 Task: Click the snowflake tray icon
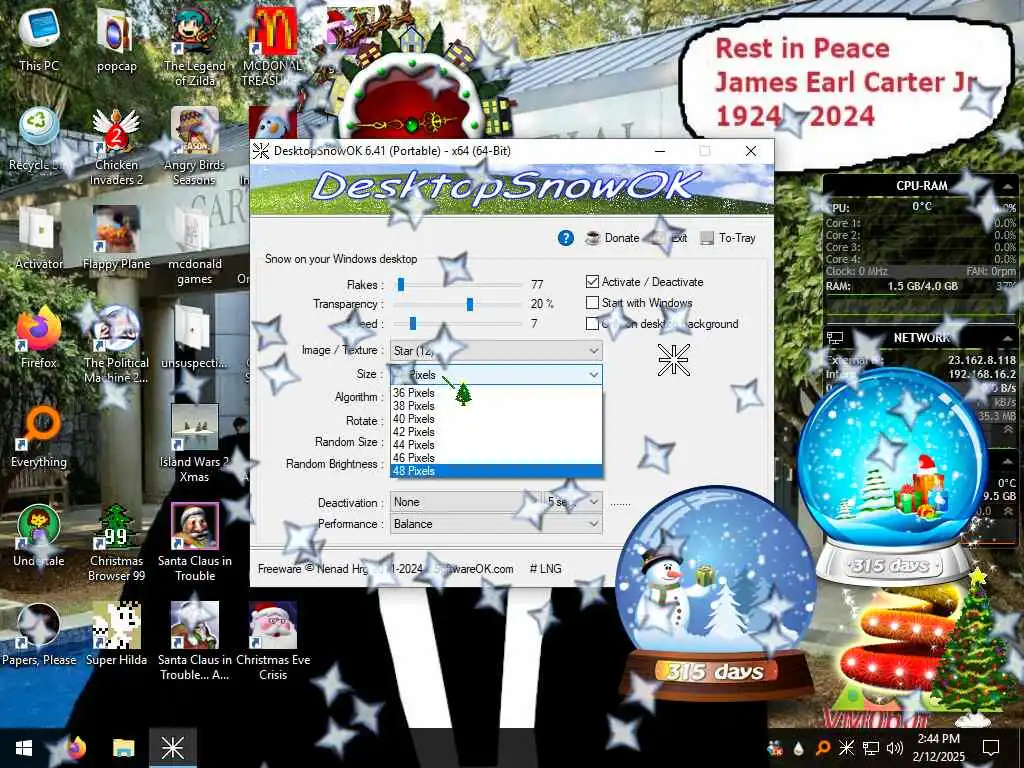coord(846,748)
